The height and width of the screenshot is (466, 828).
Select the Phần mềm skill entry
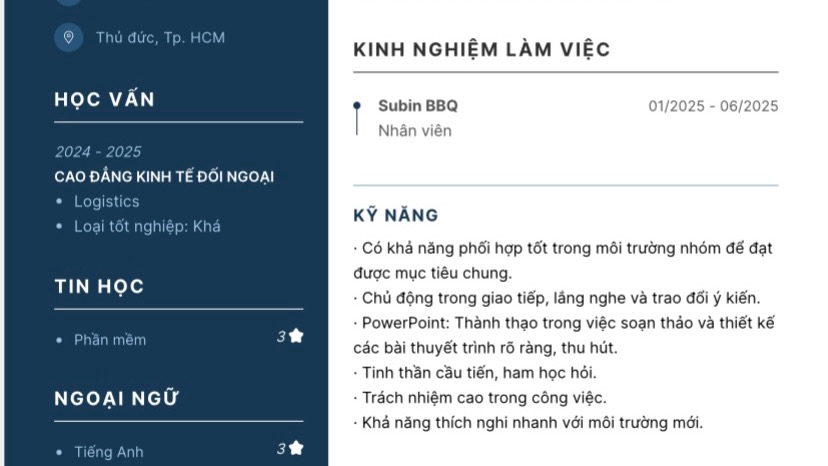tap(110, 340)
